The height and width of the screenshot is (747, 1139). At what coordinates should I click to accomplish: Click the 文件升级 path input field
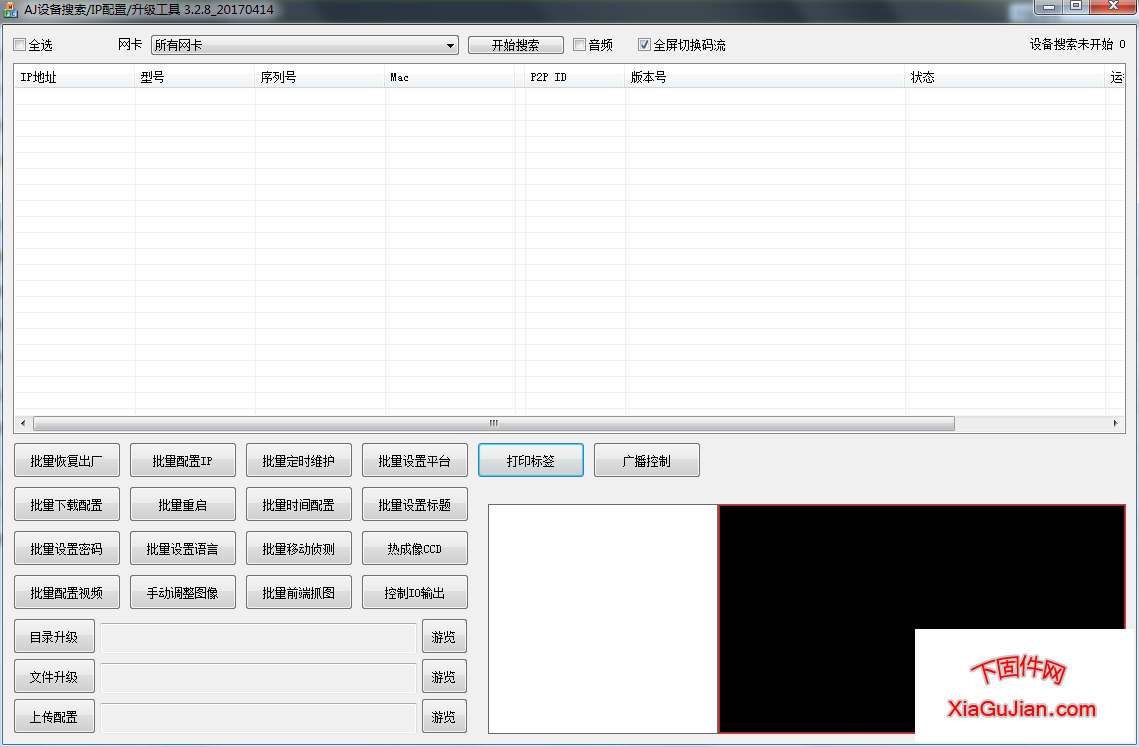pos(259,677)
